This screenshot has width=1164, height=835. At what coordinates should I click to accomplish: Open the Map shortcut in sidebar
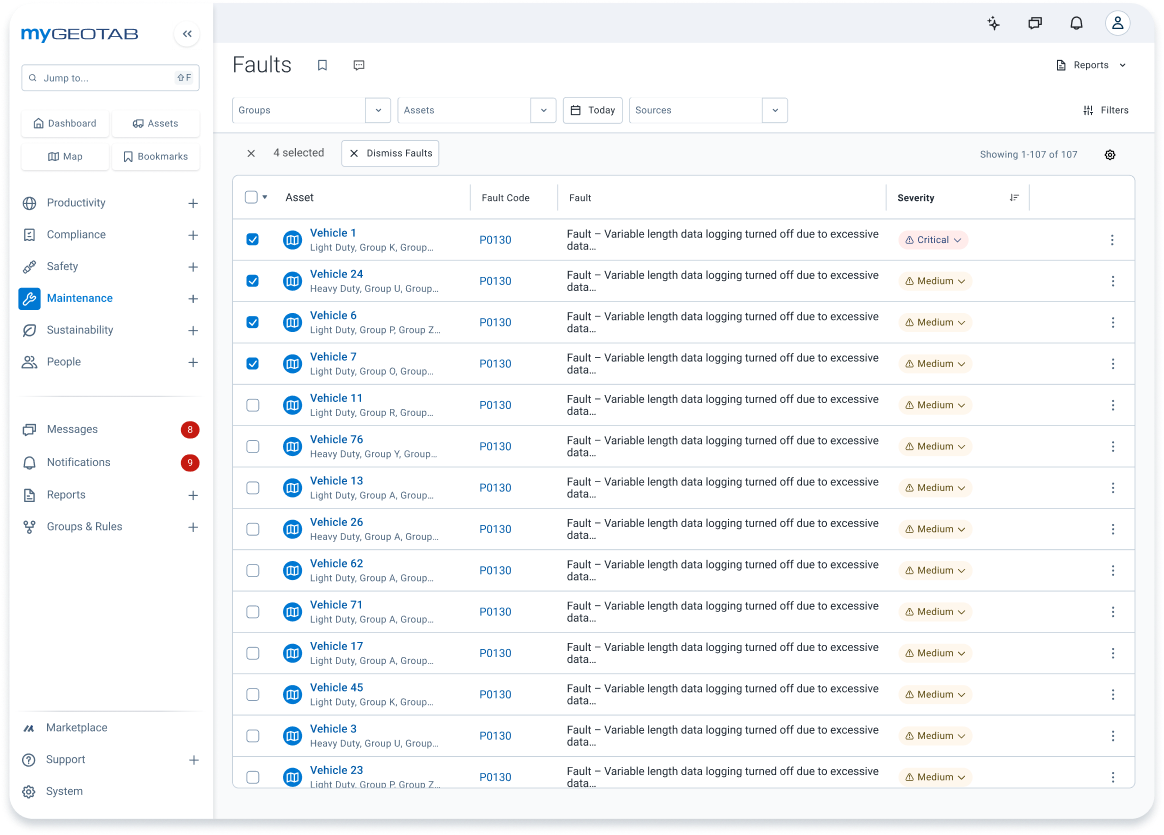(65, 157)
